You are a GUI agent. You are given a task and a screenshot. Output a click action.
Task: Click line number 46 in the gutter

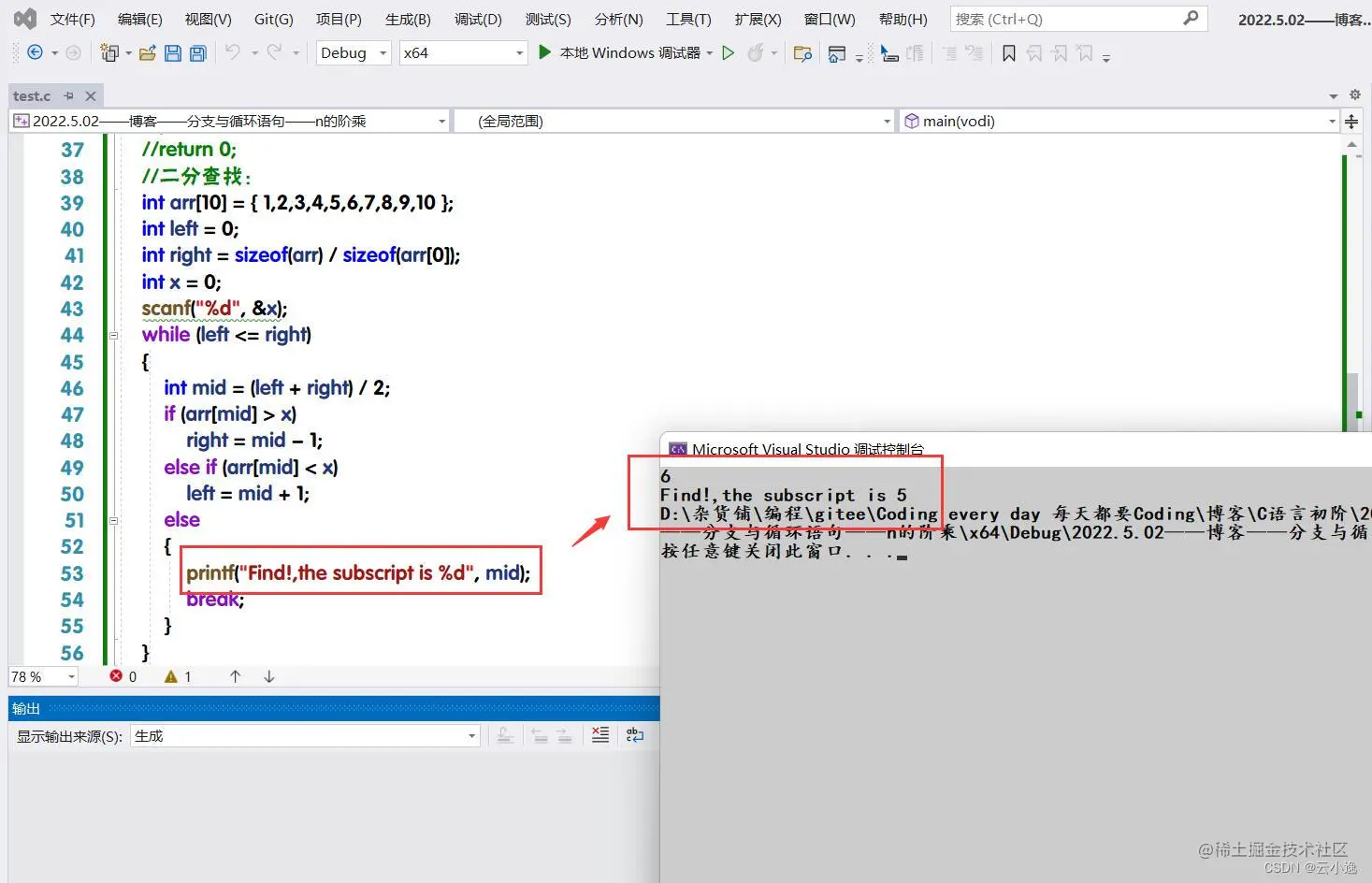pyautogui.click(x=72, y=388)
